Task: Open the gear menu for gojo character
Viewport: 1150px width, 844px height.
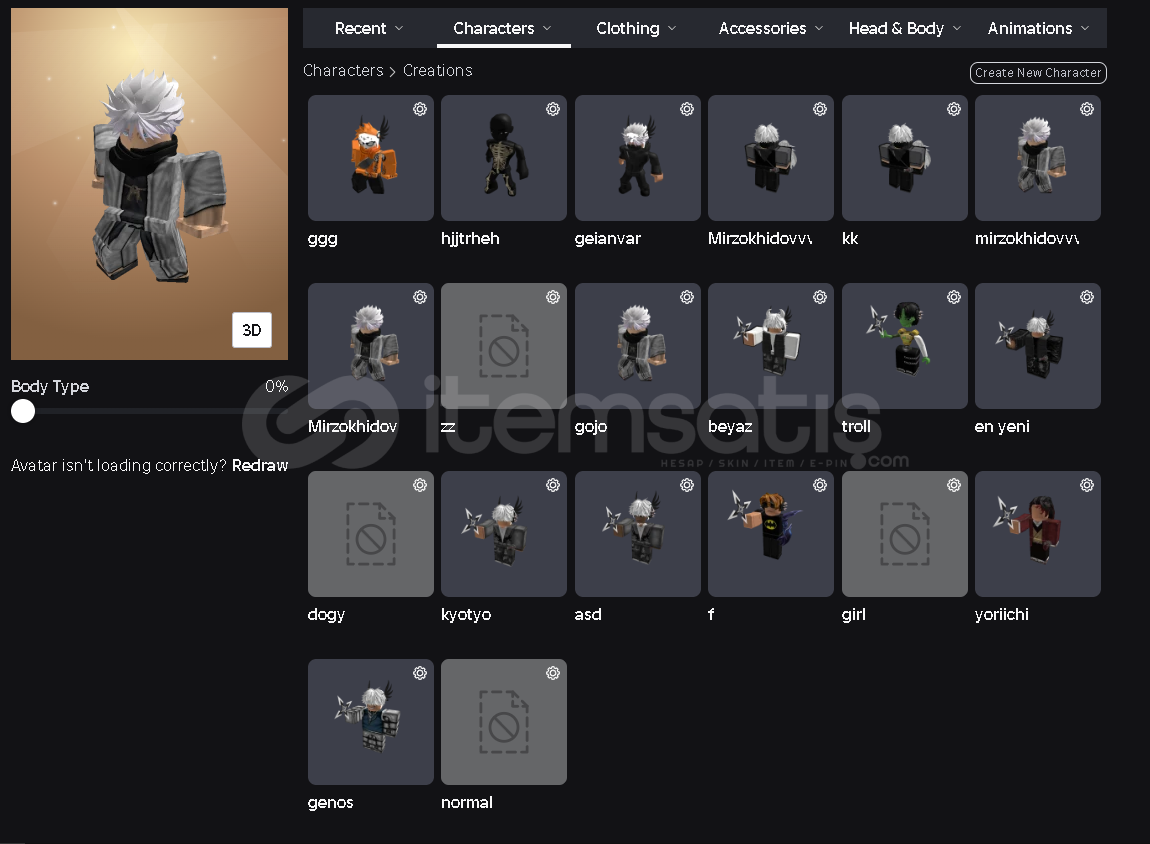Action: pos(686,297)
